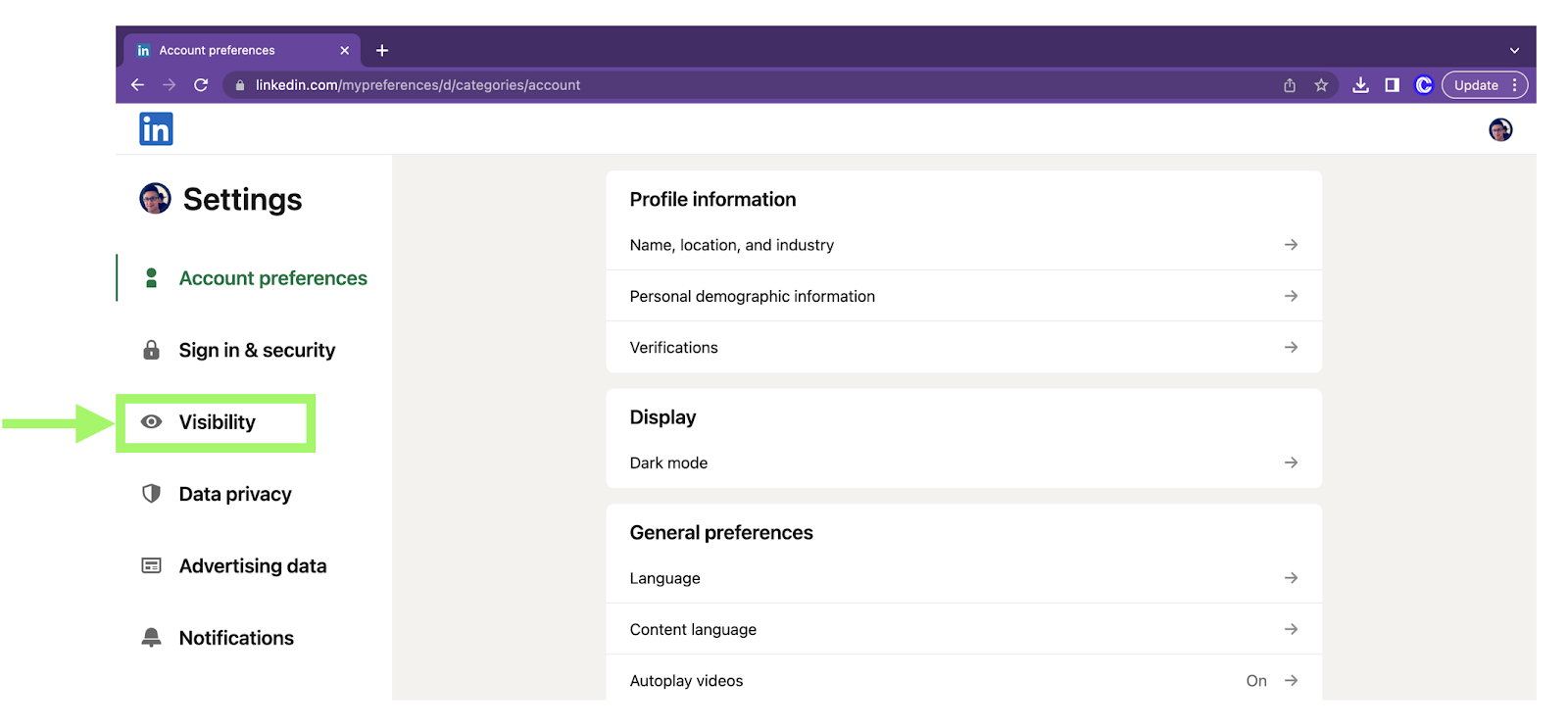The width and height of the screenshot is (1568, 728).
Task: Bookmark the page with the star icon
Action: [x=1321, y=85]
